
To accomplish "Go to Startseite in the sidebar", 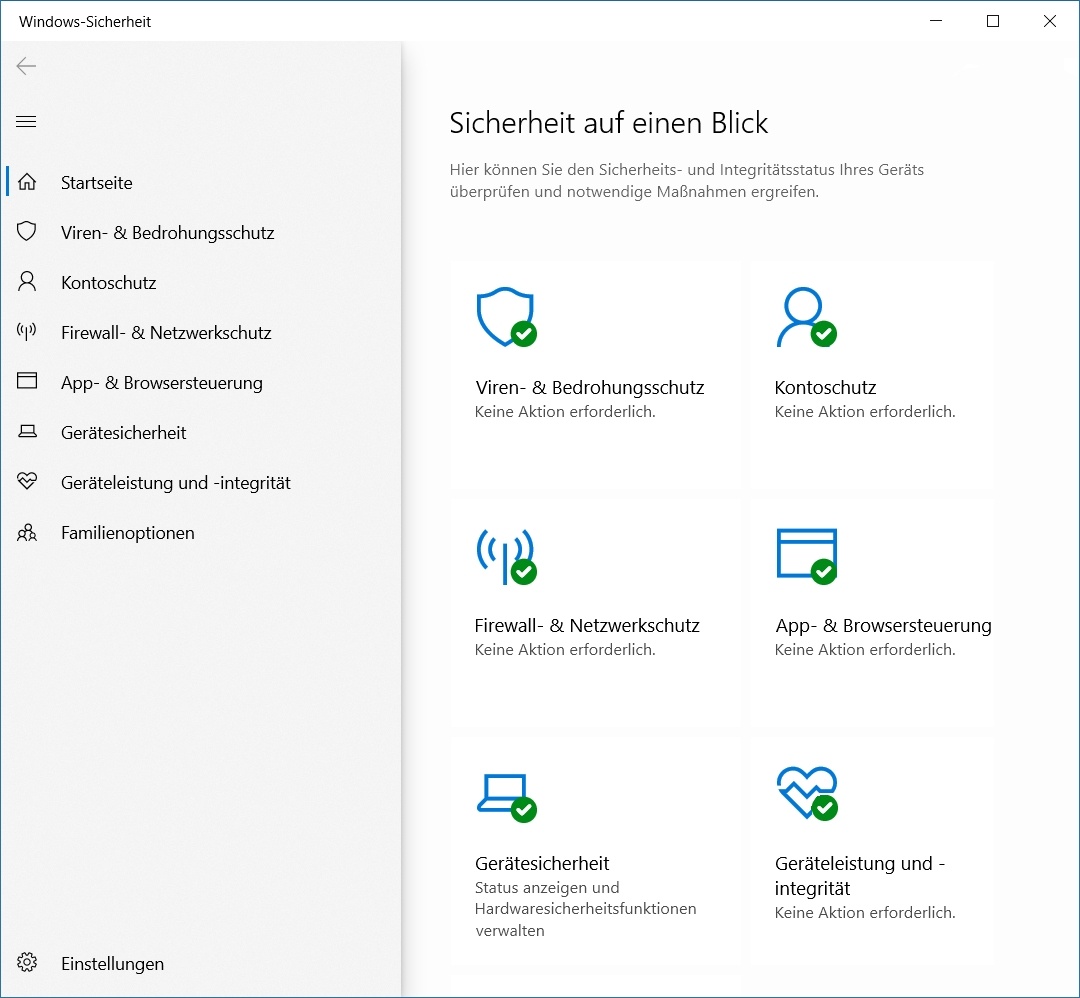I will [x=97, y=183].
